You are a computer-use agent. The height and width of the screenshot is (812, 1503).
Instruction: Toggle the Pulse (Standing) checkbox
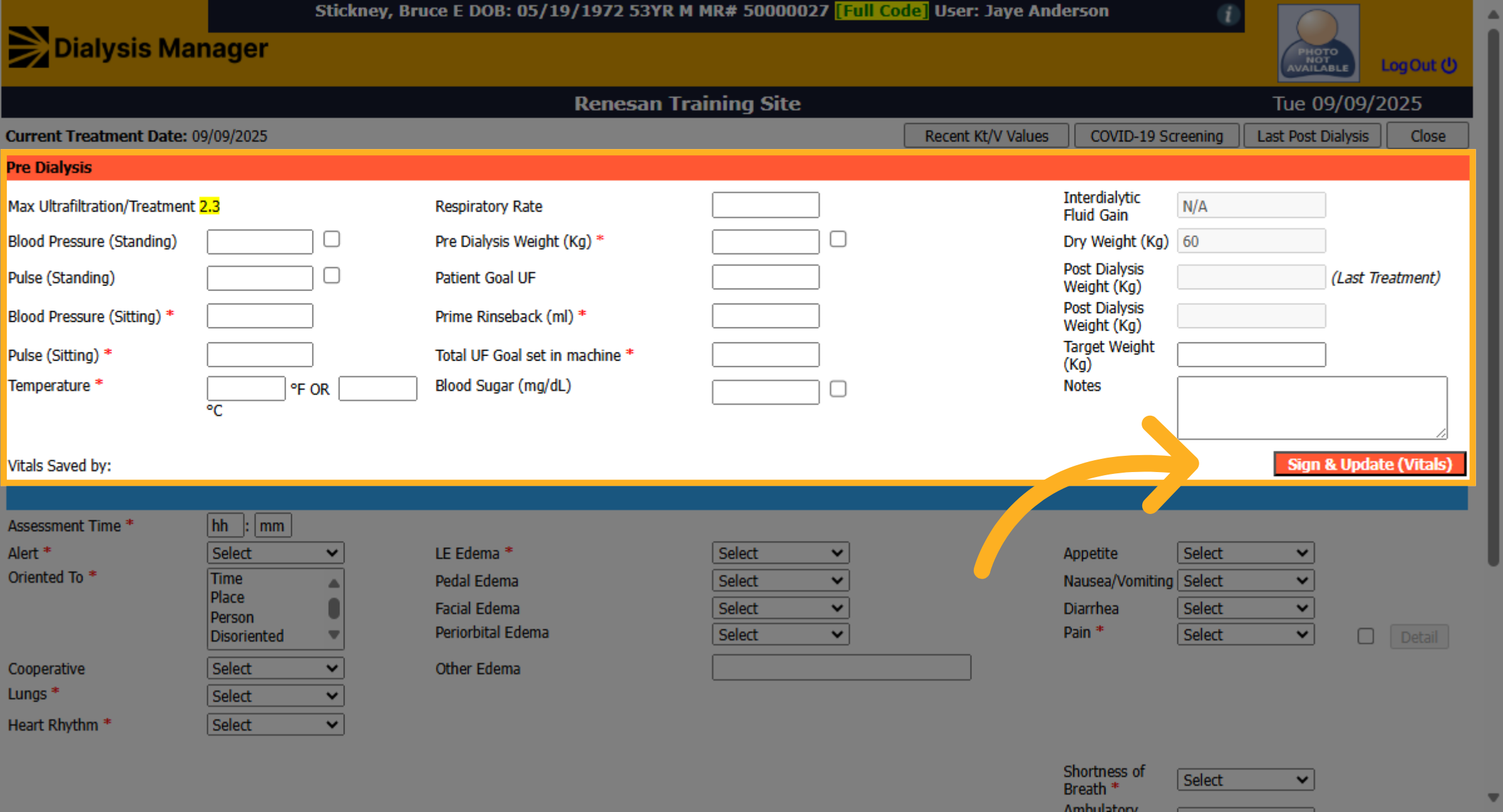pyautogui.click(x=331, y=275)
